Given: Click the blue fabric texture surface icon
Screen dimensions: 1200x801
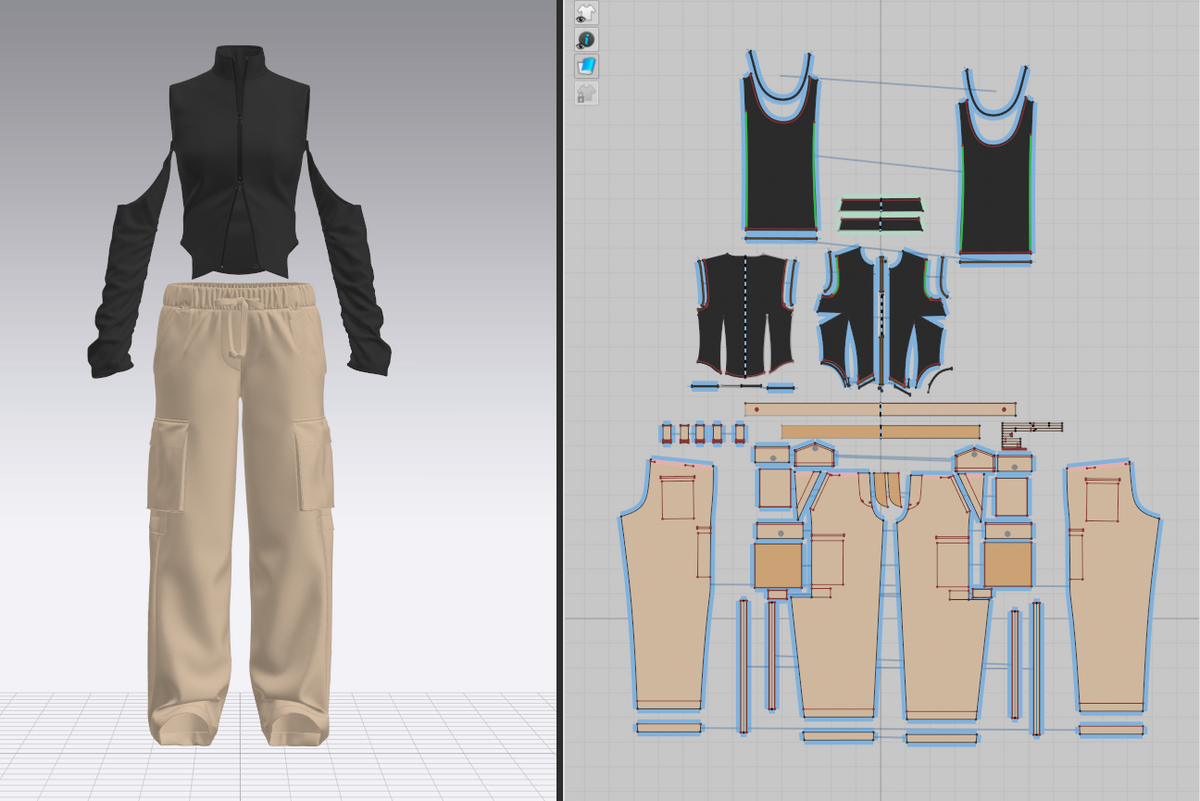Looking at the screenshot, I should 586,67.
